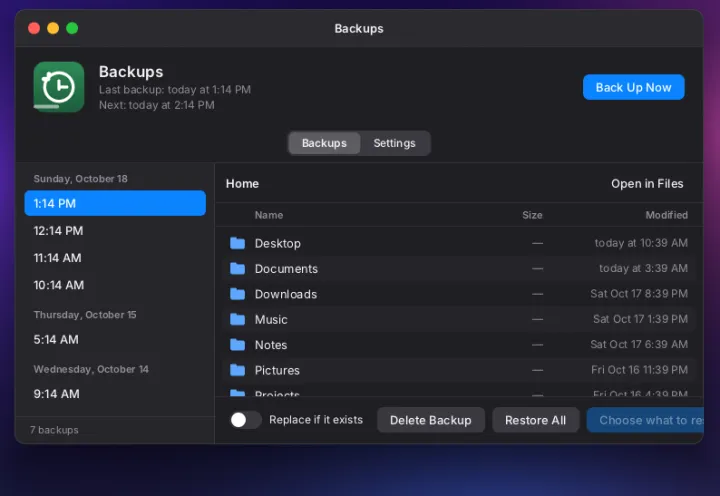Select the Notes folder name
The width and height of the screenshot is (720, 496).
[x=271, y=345]
